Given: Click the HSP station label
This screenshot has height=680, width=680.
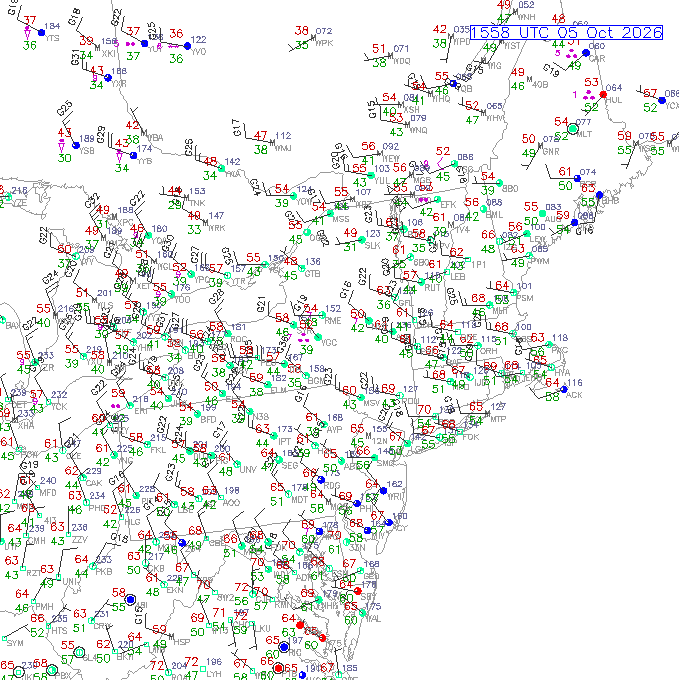Looking at the screenshot, I should coord(181,642).
